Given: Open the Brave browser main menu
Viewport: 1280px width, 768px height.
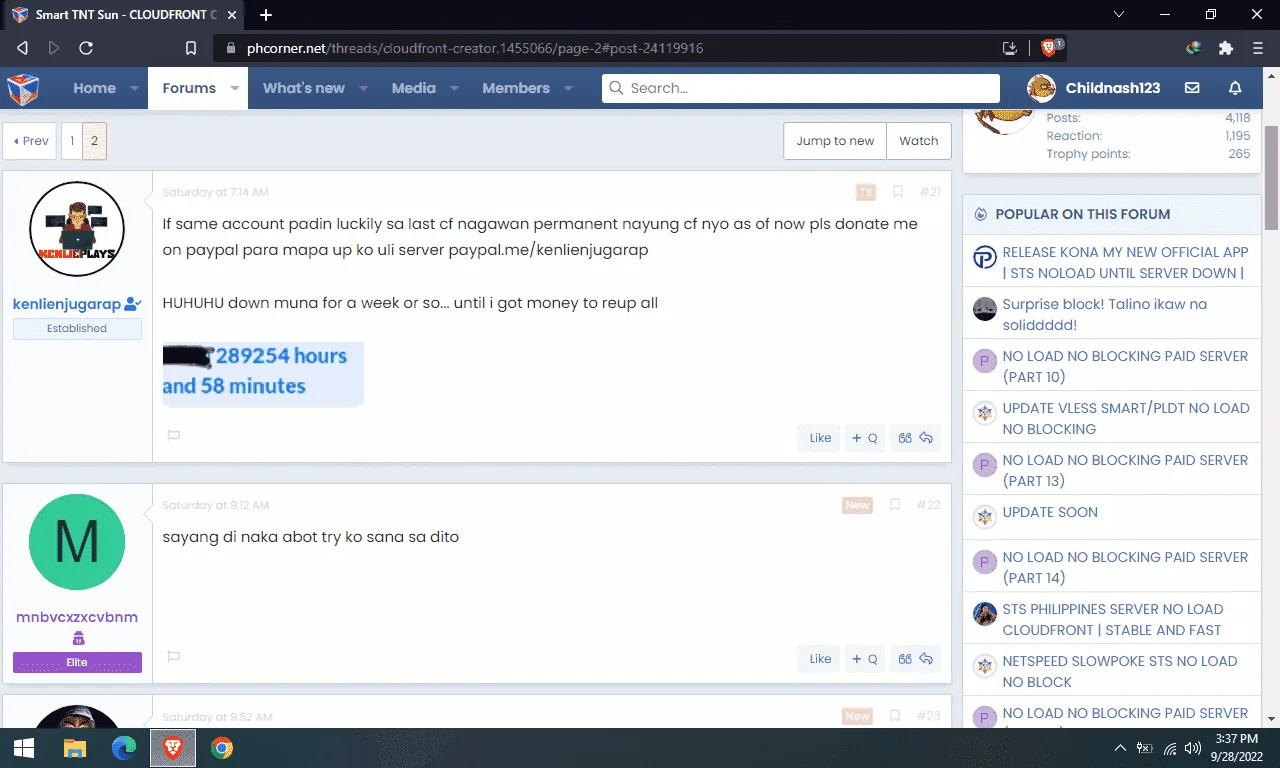Looking at the screenshot, I should (1257, 48).
